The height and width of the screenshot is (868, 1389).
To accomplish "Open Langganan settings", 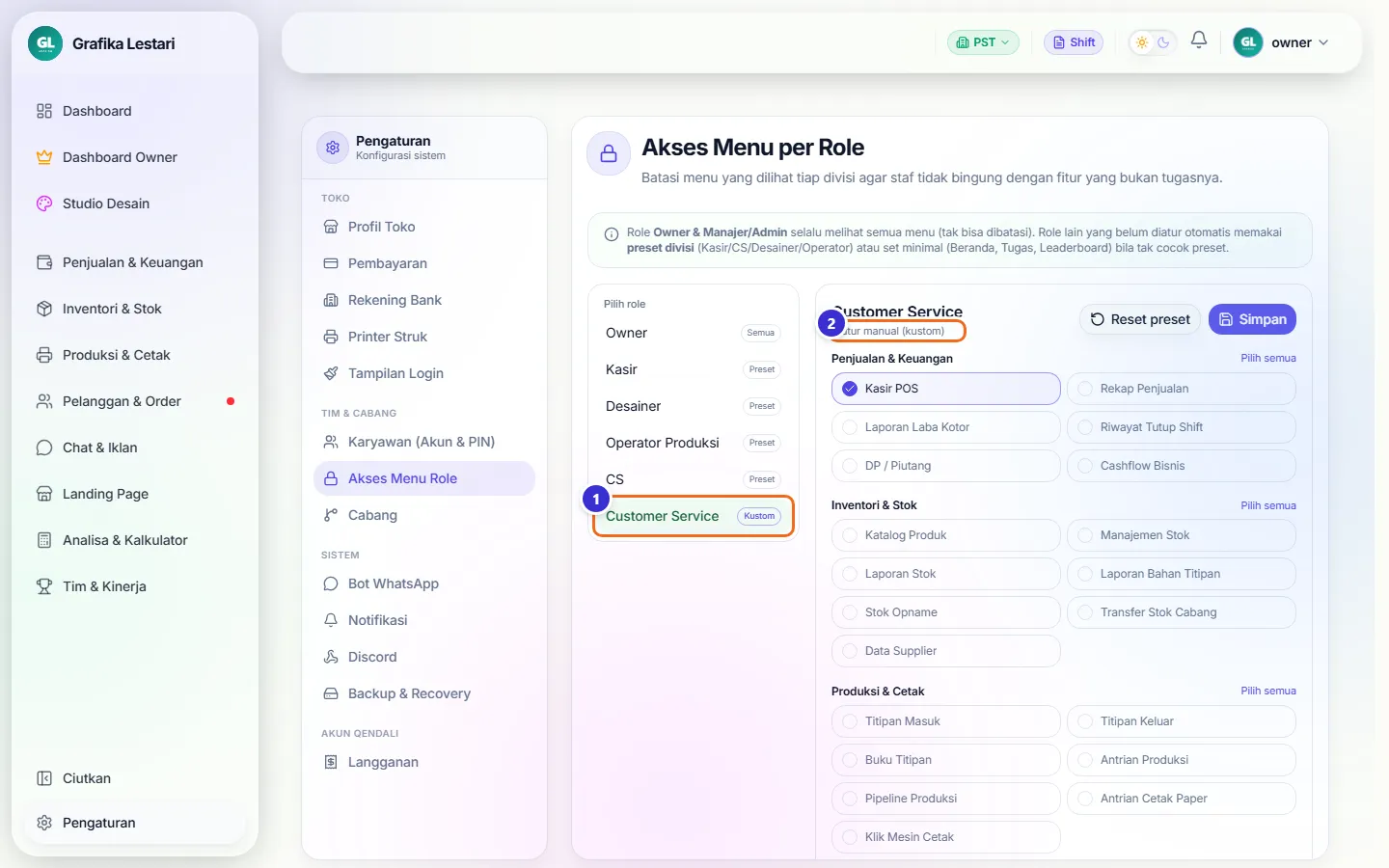I will 424,762.
